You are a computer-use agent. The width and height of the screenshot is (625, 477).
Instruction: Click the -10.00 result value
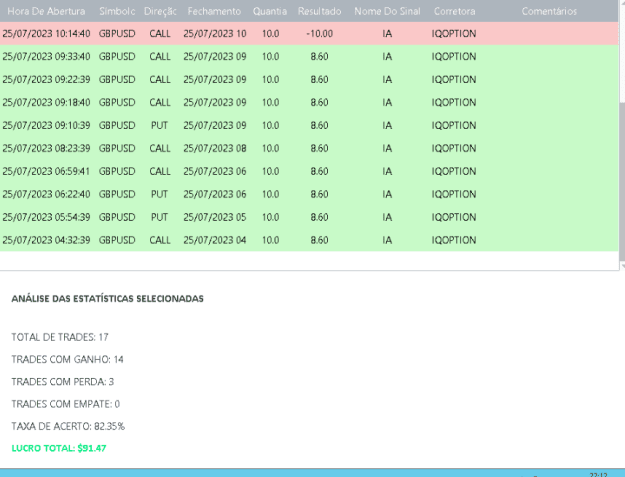click(319, 33)
